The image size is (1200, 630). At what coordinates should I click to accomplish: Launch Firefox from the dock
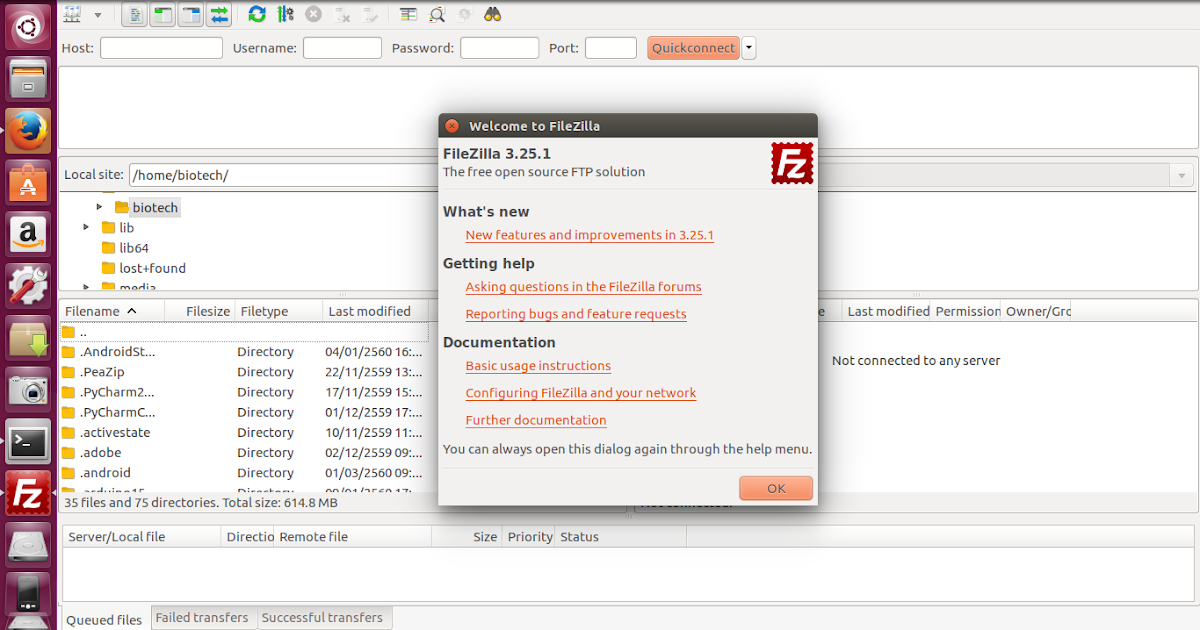[x=27, y=130]
